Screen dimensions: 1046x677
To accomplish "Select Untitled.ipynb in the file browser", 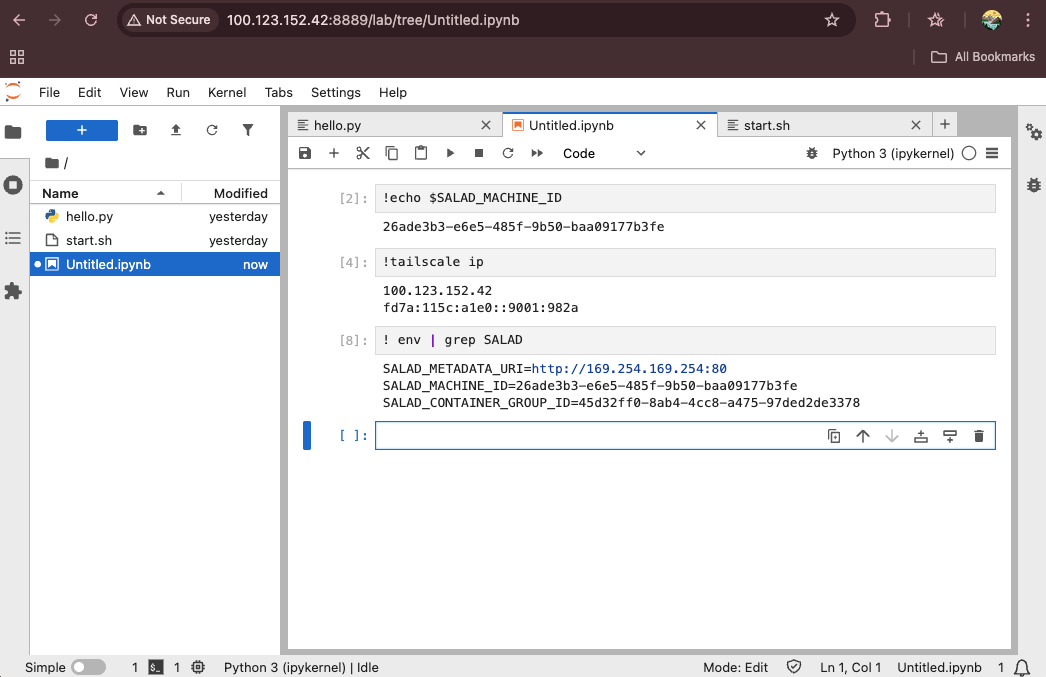I will point(155,265).
